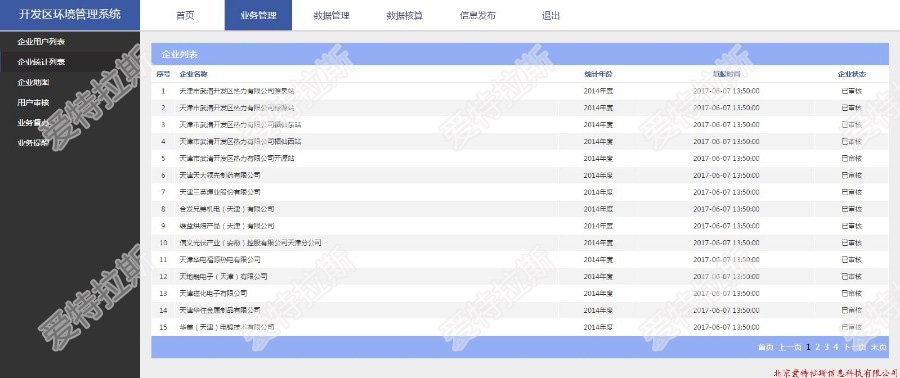Viewport: 900px width, 378px height.
Task: Click 退出 to log out
Action: 550,15
